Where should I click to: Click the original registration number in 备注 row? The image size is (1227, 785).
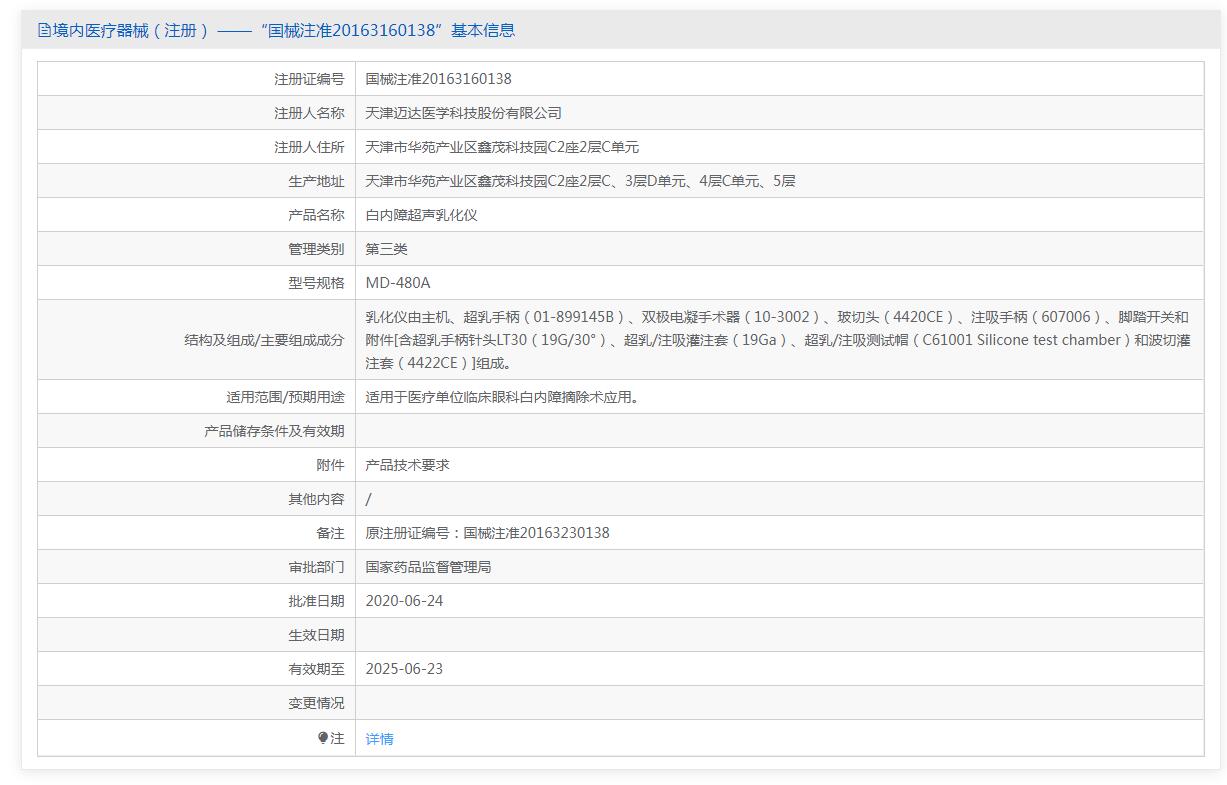pos(487,533)
